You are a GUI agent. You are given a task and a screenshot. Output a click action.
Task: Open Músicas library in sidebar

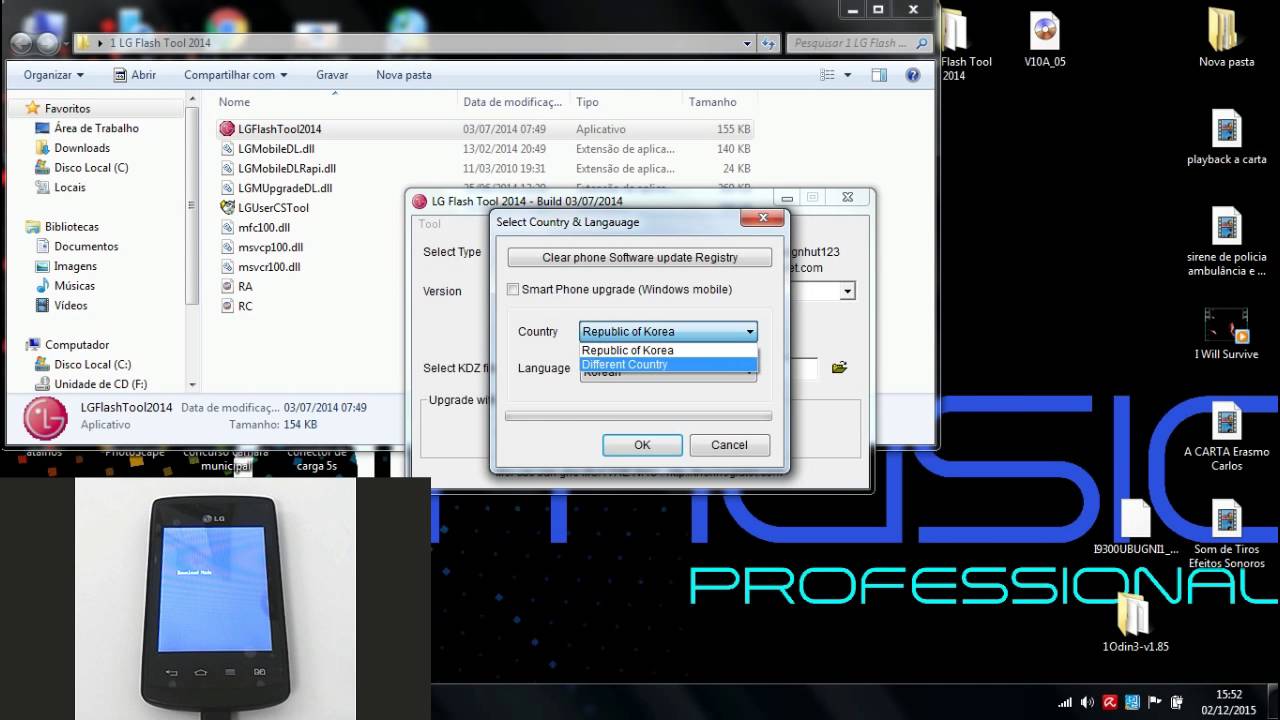coord(75,286)
